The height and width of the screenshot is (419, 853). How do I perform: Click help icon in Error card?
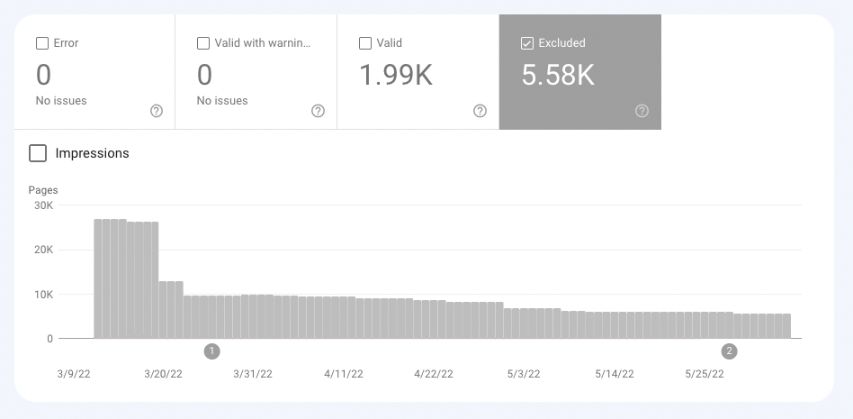tap(156, 111)
